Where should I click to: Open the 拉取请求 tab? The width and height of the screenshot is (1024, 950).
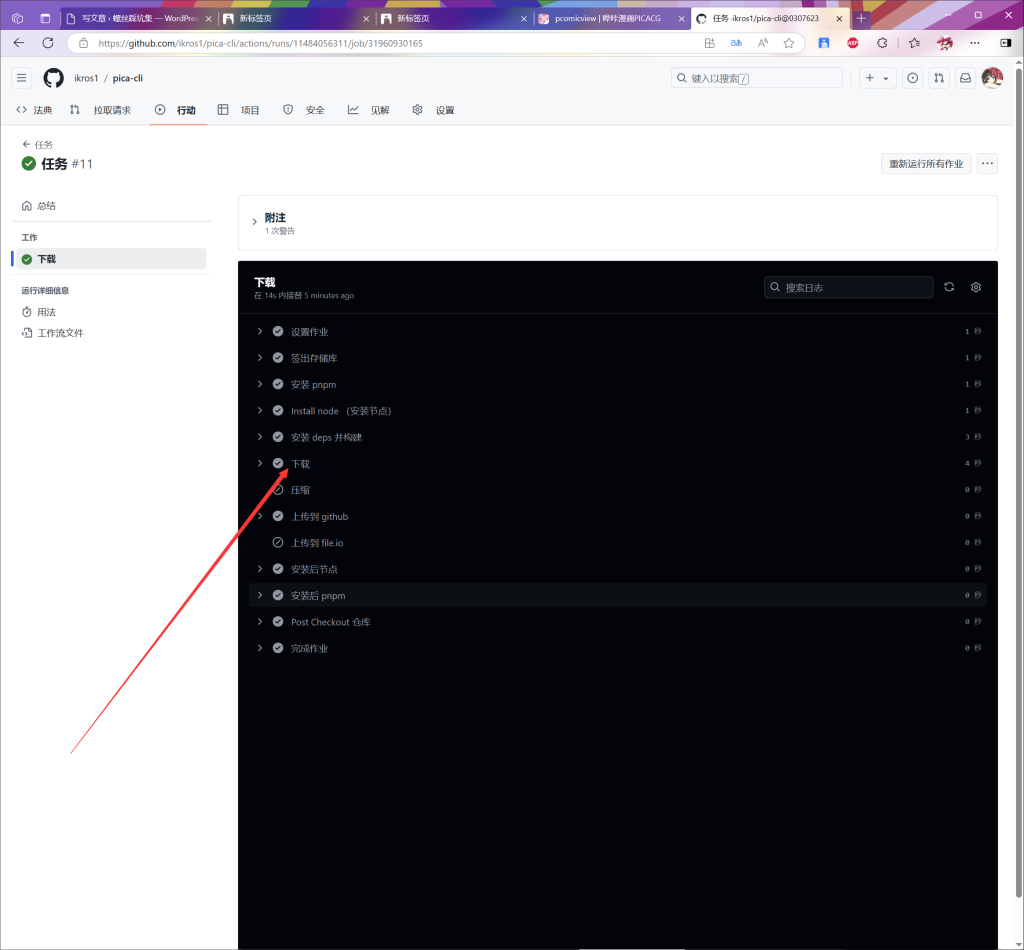100,110
